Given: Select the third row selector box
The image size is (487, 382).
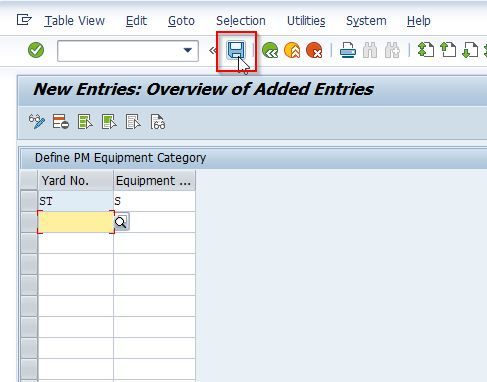Looking at the screenshot, I should tap(29, 243).
